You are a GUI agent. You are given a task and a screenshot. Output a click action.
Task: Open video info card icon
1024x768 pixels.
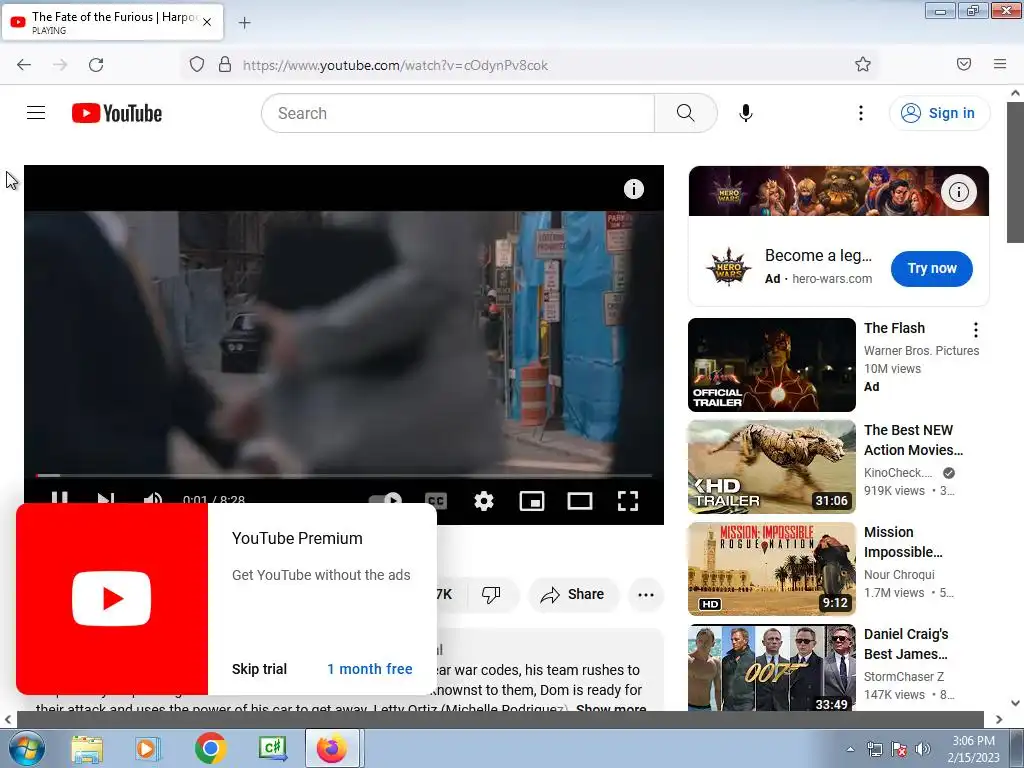click(633, 189)
